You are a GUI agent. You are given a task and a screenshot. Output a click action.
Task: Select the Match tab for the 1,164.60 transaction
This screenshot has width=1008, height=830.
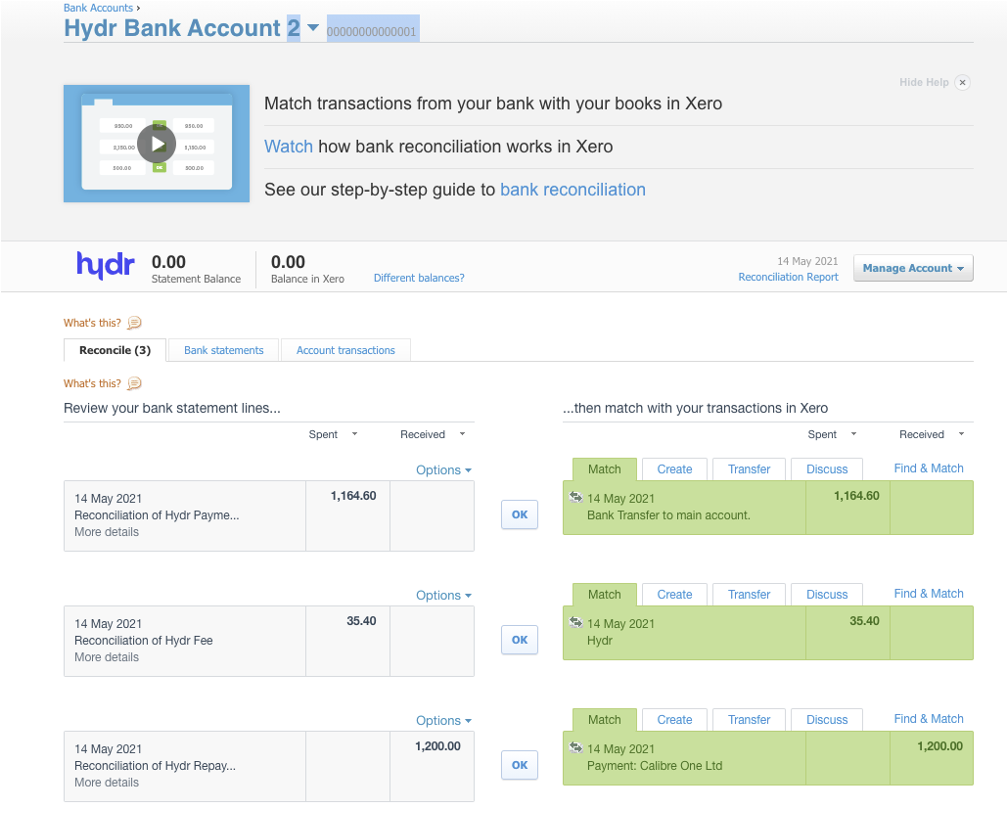click(604, 469)
